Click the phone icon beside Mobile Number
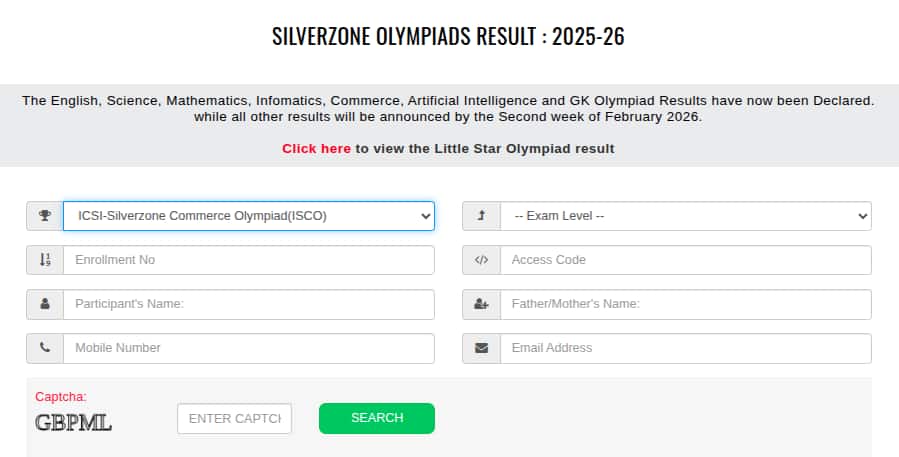Screen dimensions: 899x457 point(45,348)
